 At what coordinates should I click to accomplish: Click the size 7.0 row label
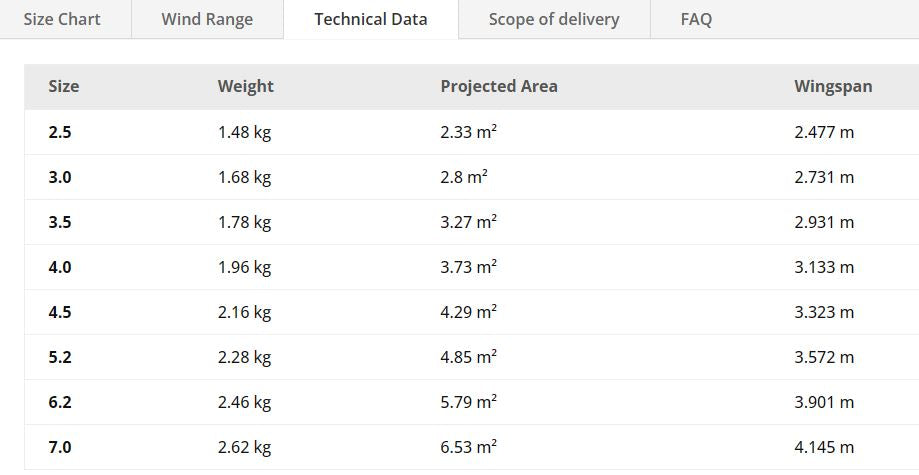60,447
